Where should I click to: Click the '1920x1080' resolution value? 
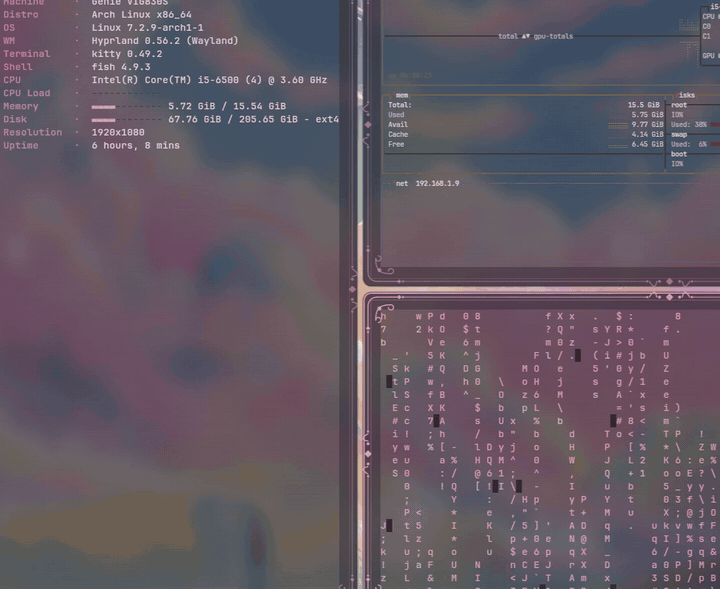coord(118,132)
